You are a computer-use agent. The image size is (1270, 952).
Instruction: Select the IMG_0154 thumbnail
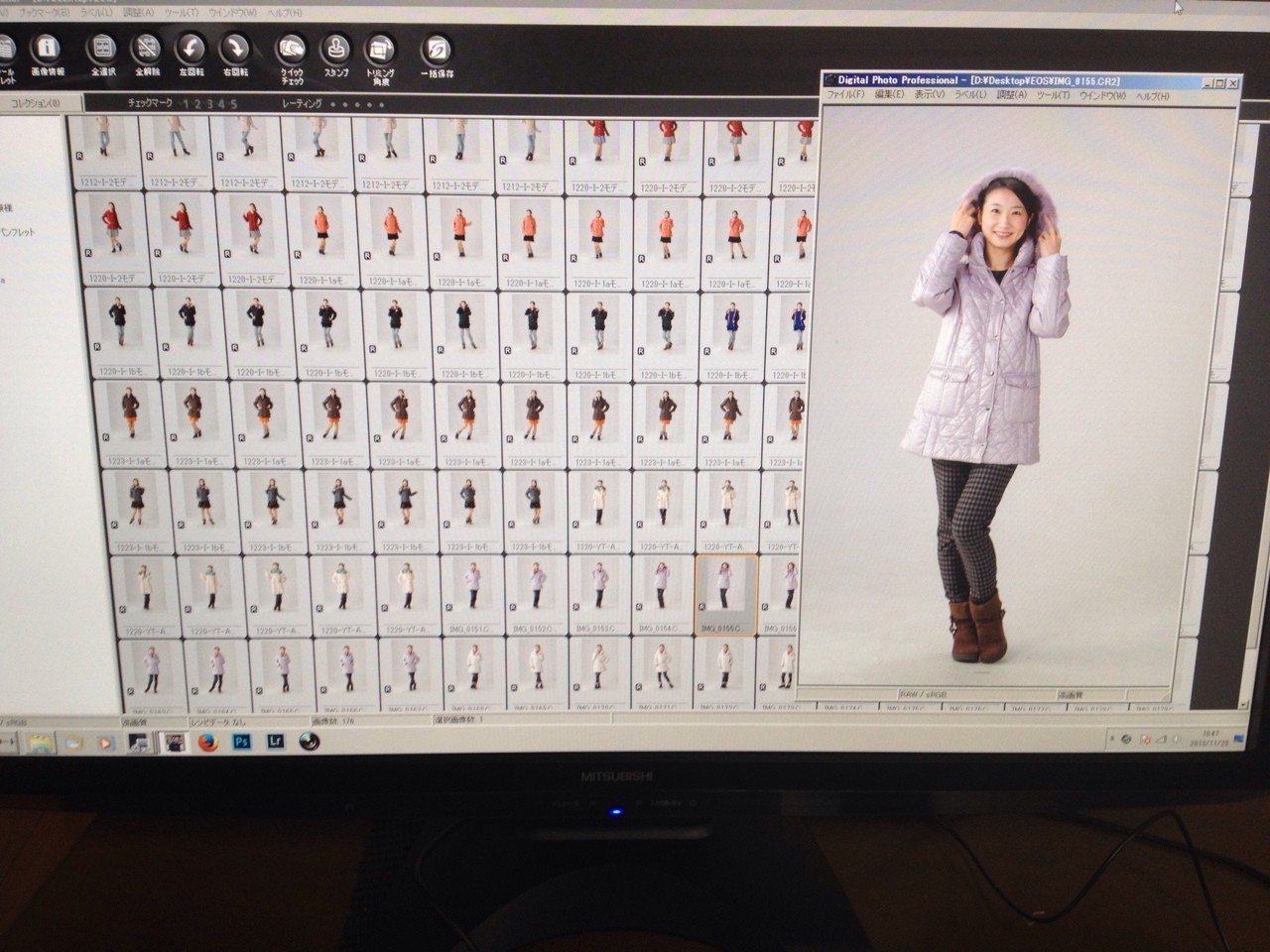coord(662,595)
